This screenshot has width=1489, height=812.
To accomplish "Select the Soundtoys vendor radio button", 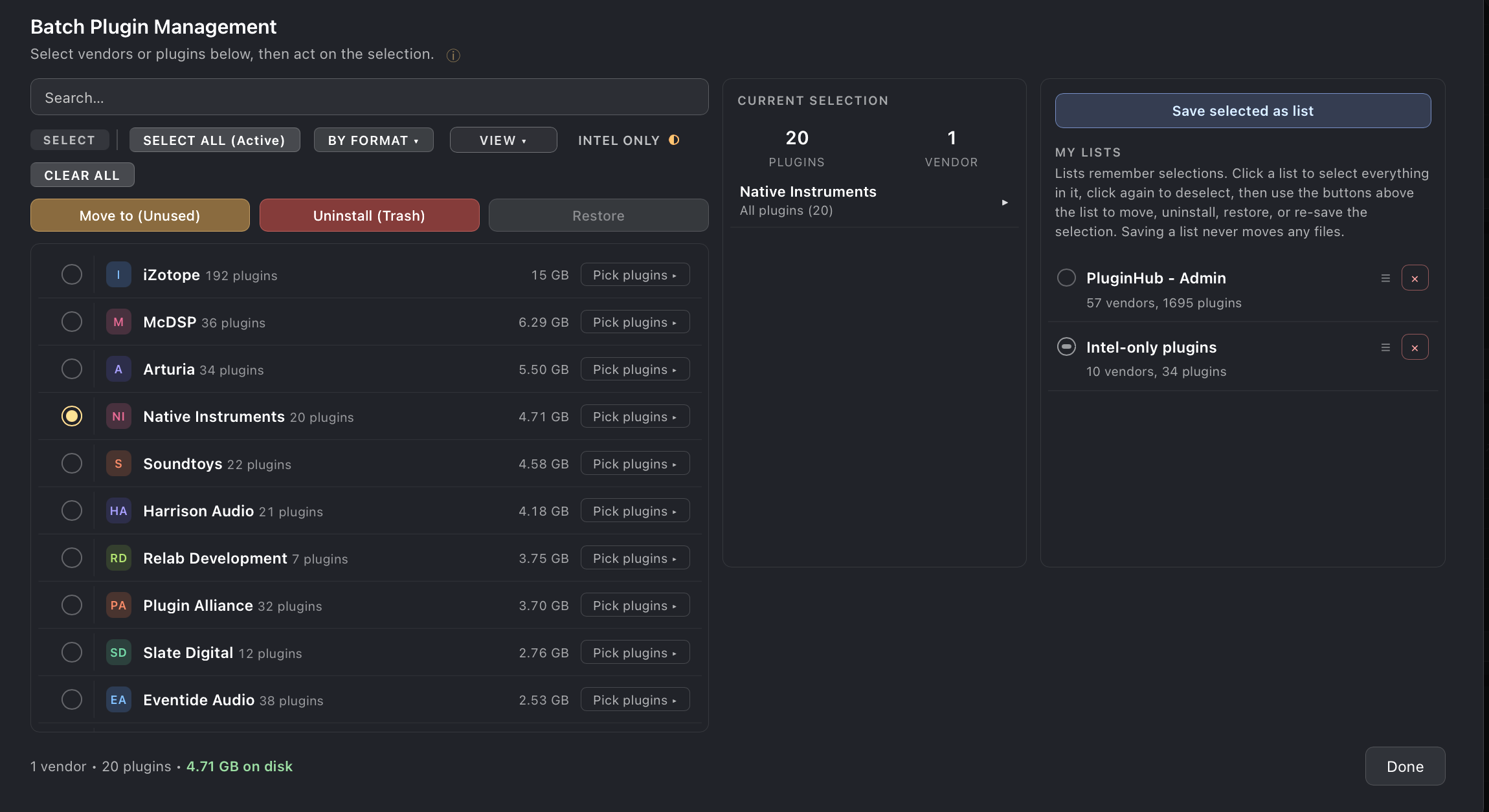I will [x=72, y=463].
